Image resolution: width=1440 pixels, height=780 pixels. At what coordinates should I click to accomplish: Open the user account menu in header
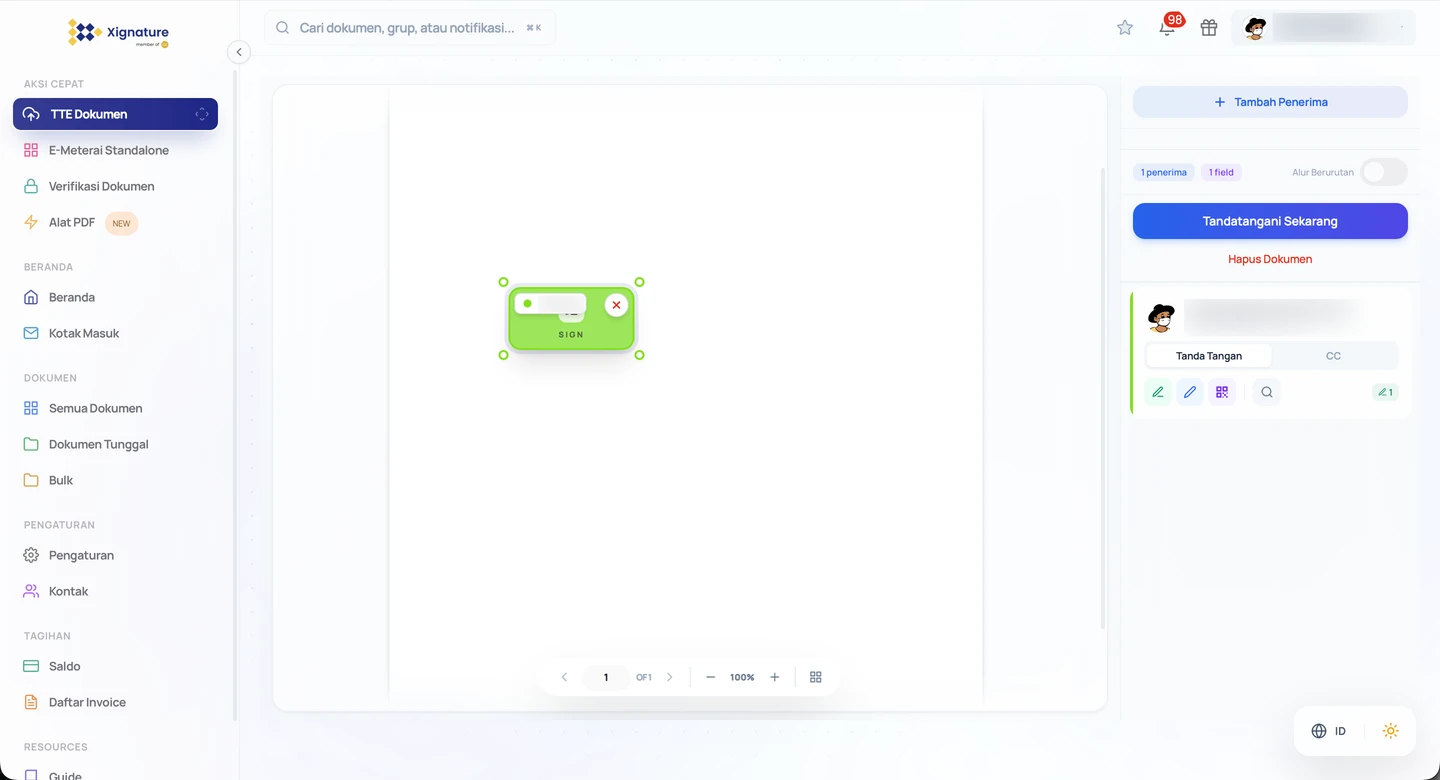[x=1324, y=28]
